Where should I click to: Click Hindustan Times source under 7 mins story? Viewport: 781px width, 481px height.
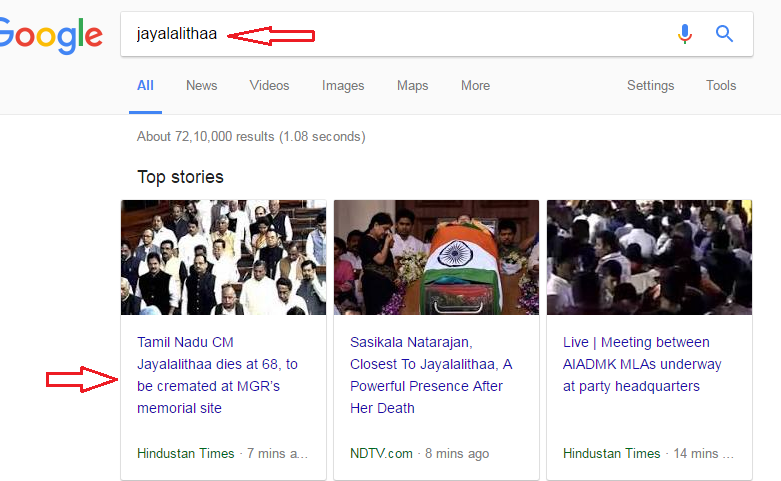(x=186, y=454)
